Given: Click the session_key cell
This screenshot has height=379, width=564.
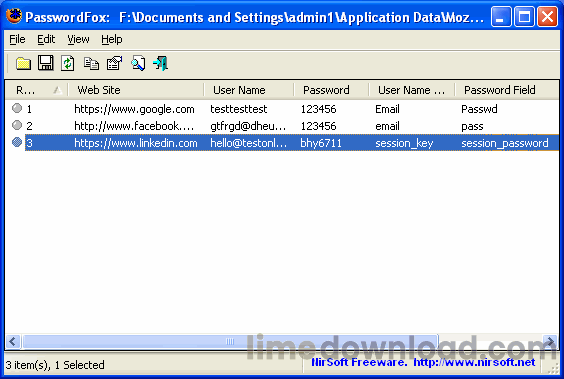Looking at the screenshot, I should [x=404, y=143].
